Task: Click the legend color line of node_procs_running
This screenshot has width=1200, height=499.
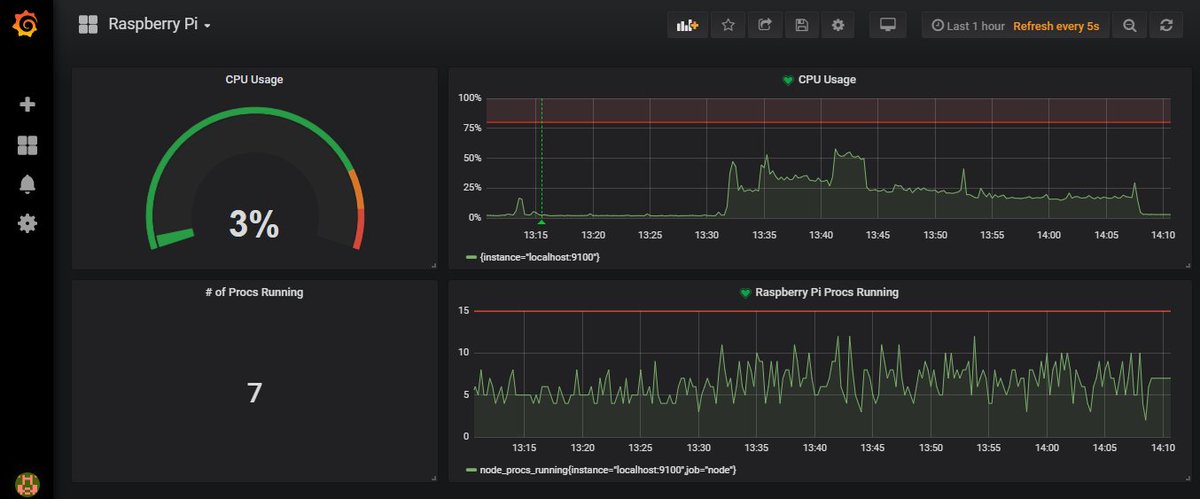Action: point(472,470)
